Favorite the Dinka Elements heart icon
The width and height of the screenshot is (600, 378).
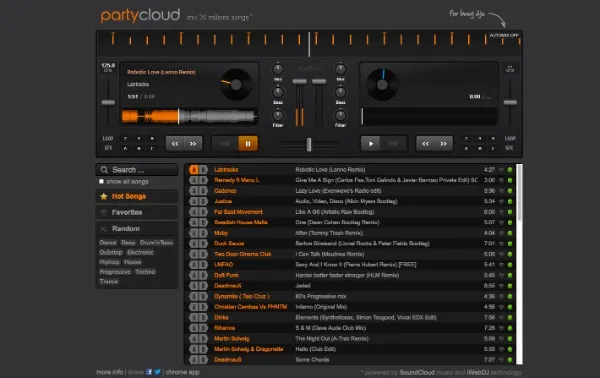tap(501, 318)
